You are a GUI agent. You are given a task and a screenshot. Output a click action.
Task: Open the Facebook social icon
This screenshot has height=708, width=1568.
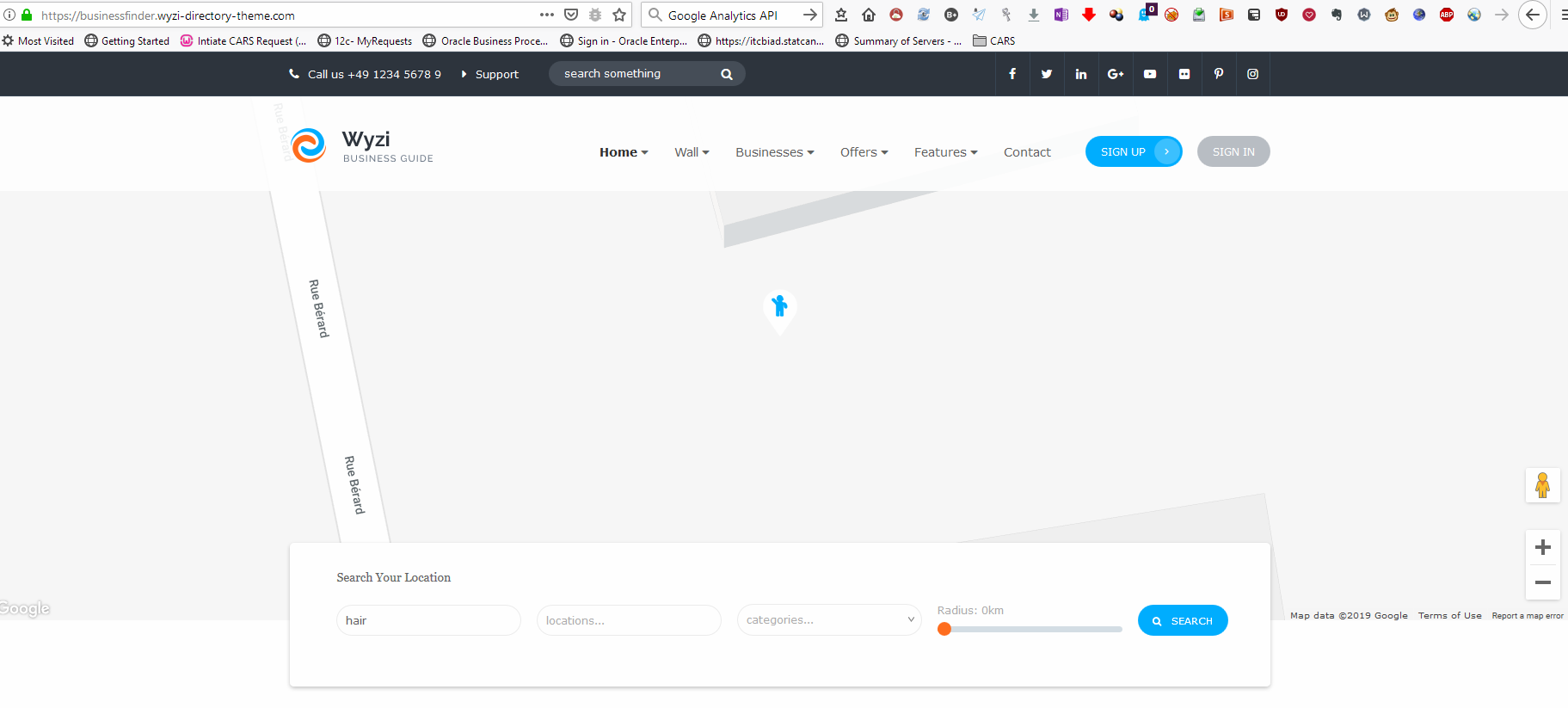(x=1012, y=74)
